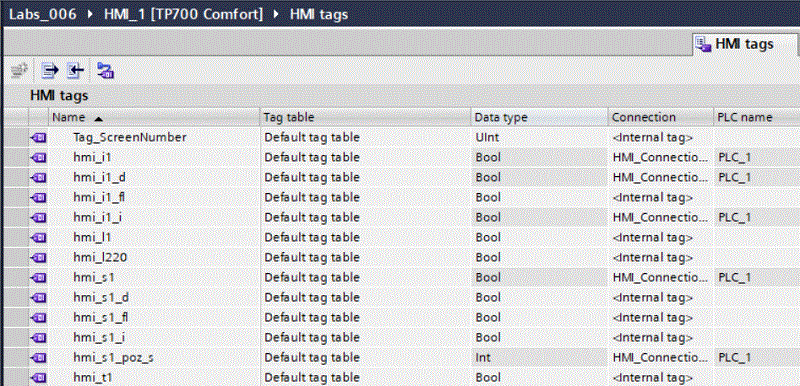800x386 pixels.
Task: Select the tag icon beside hmi_s1_poz_s
Action: pyautogui.click(x=38, y=358)
